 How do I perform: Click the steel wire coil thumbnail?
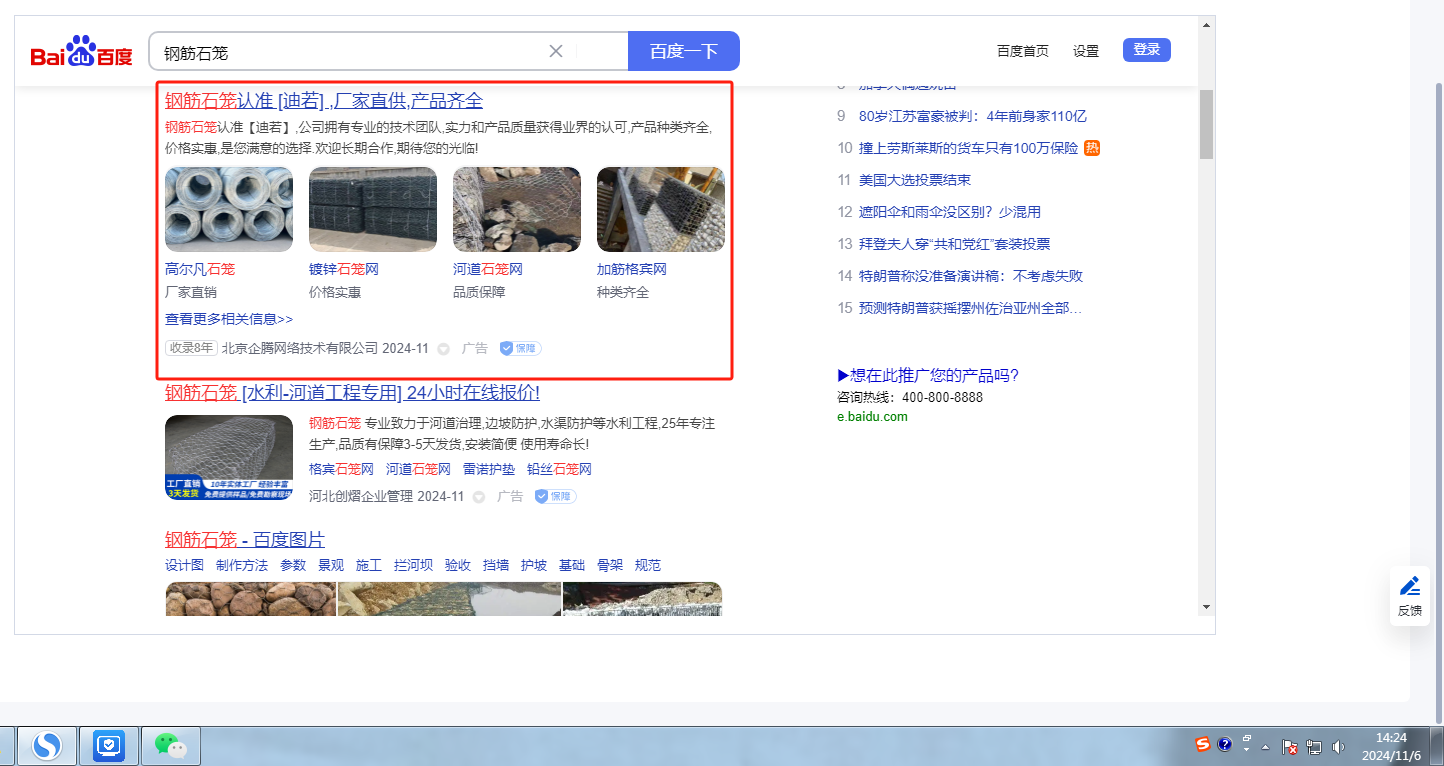229,209
